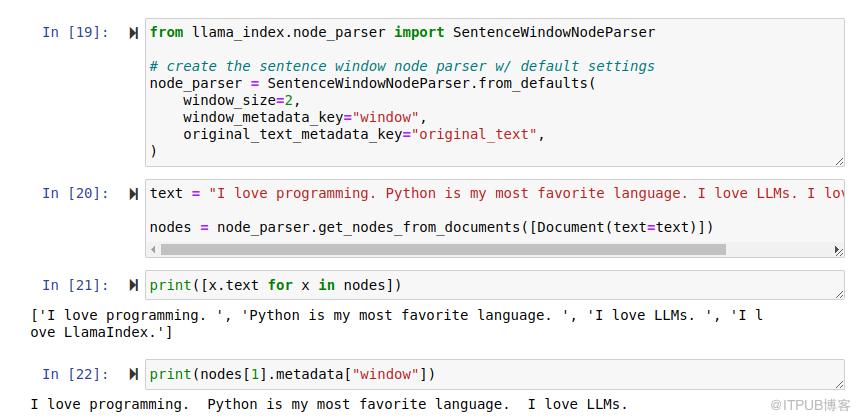
Task: Select the In [20] cell prompt
Action: (75, 193)
